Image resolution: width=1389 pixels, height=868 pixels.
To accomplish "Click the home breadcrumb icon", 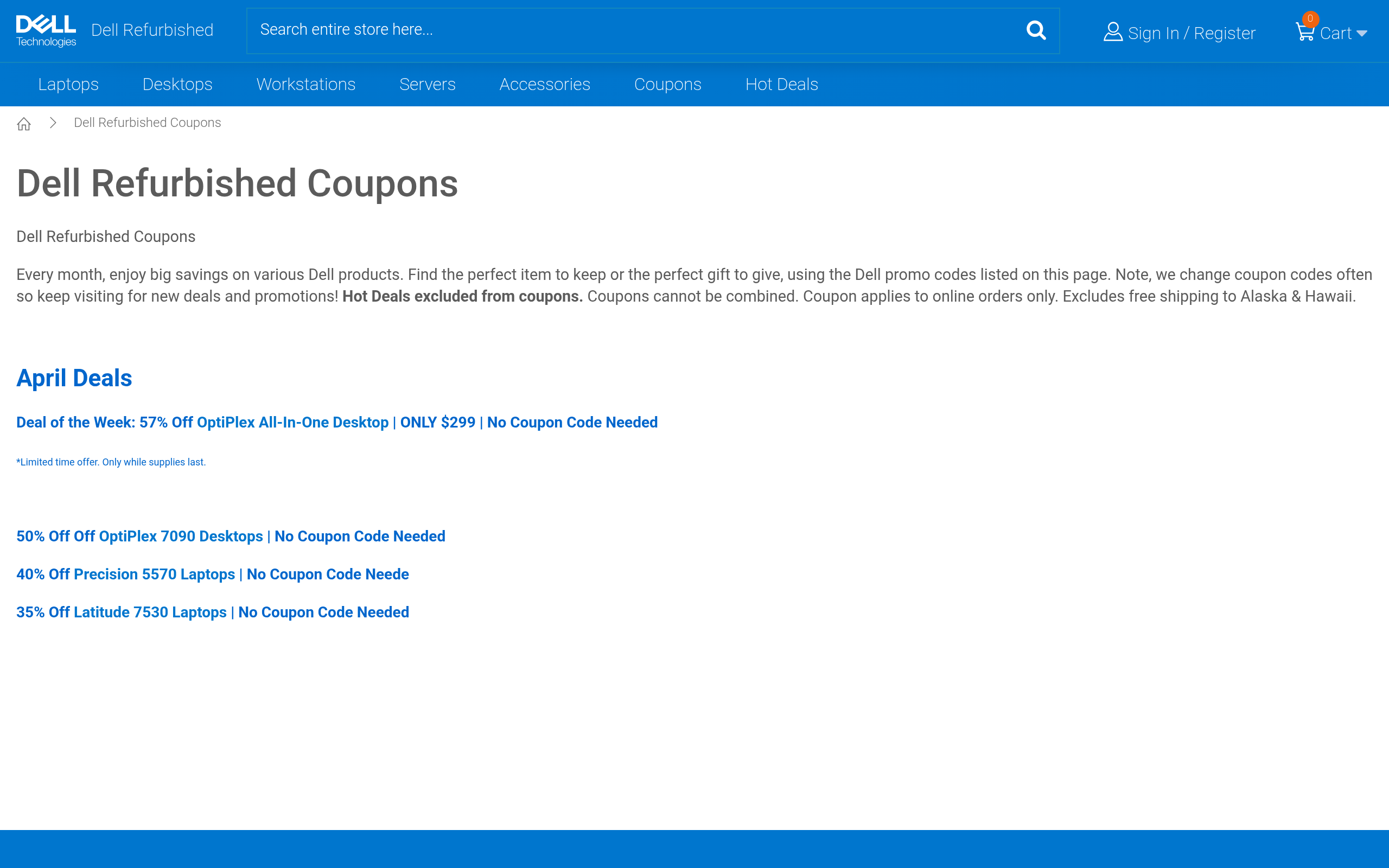I will (23, 124).
